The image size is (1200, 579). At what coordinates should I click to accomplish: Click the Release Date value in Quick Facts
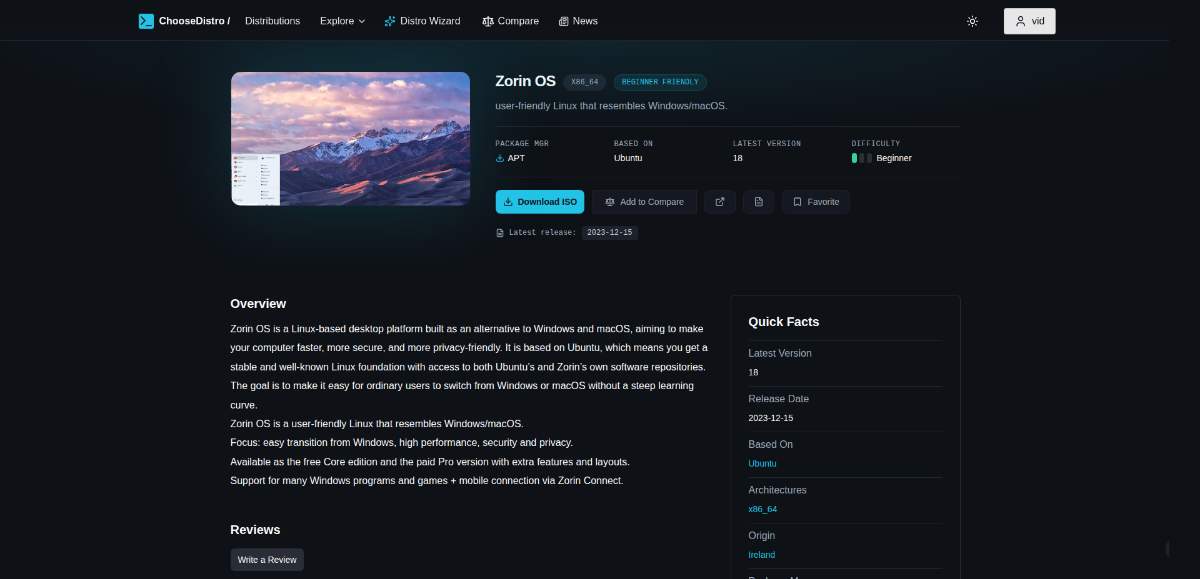pos(769,418)
